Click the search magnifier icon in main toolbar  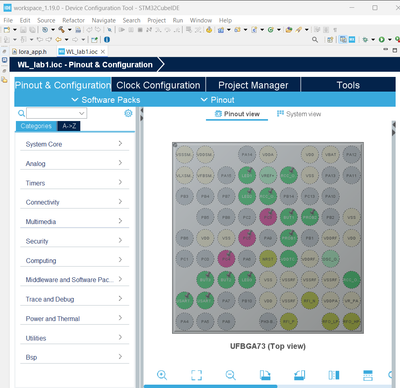(315, 39)
